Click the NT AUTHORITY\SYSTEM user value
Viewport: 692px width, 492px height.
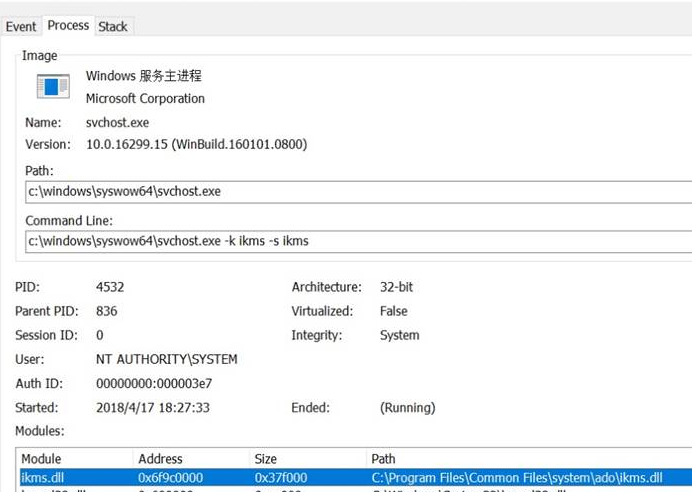166,359
